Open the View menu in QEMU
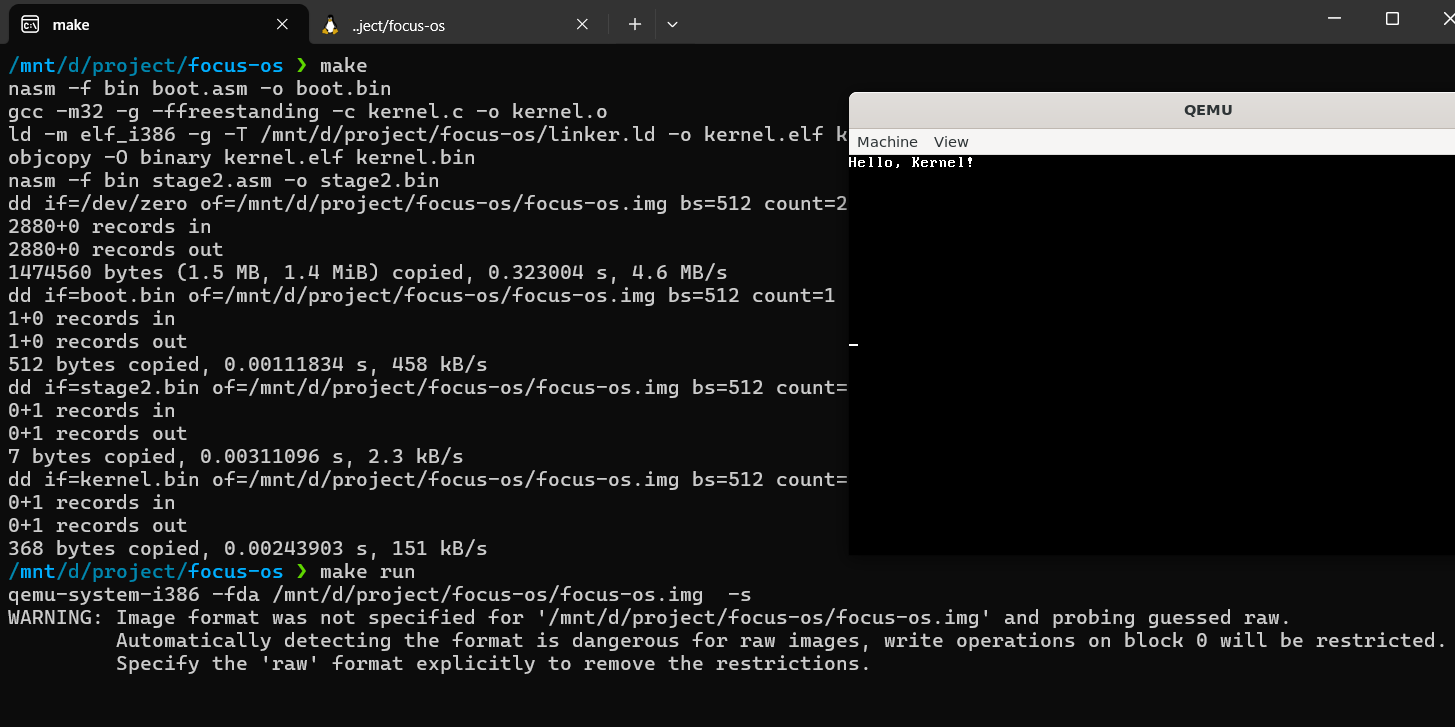This screenshot has height=727, width=1455. 951,142
